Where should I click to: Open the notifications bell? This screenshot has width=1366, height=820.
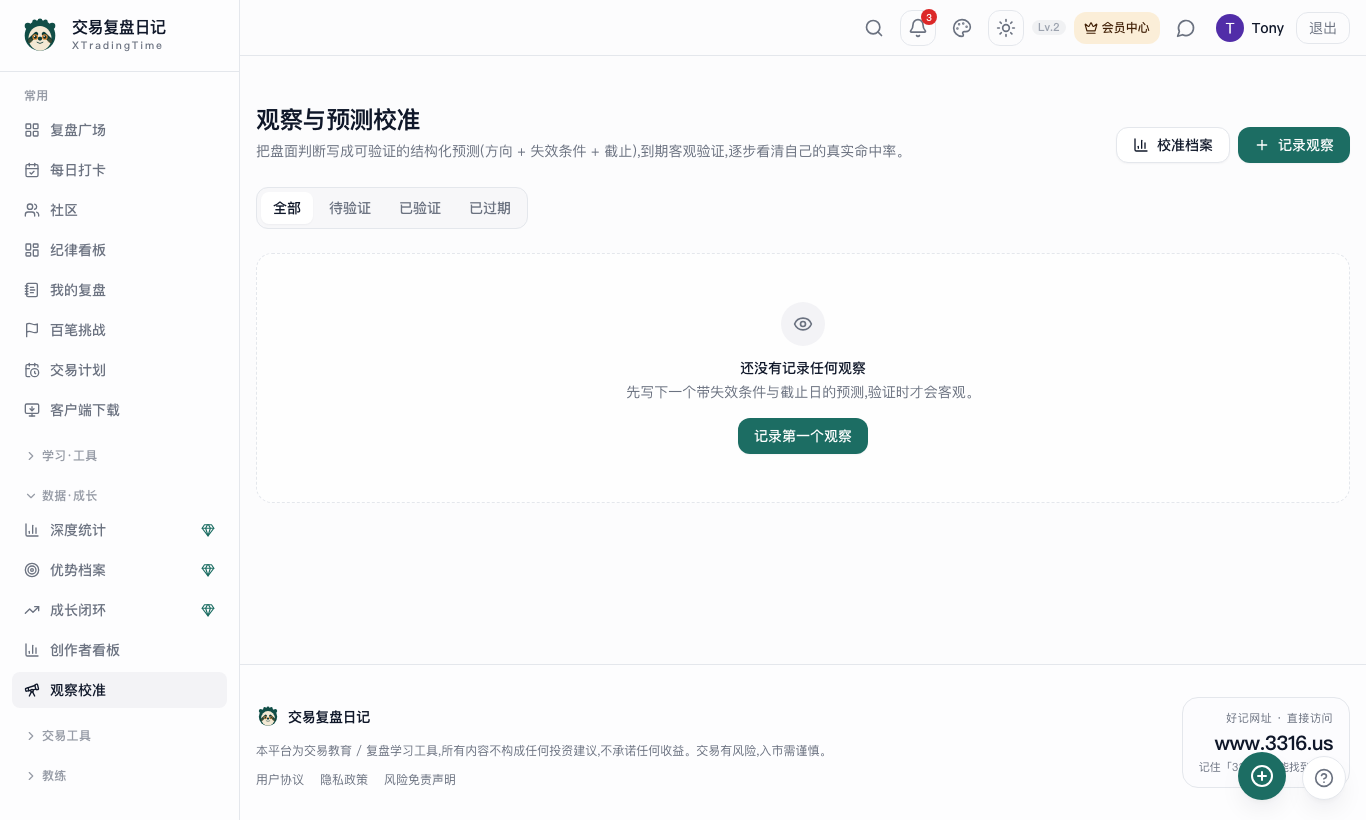(x=918, y=28)
